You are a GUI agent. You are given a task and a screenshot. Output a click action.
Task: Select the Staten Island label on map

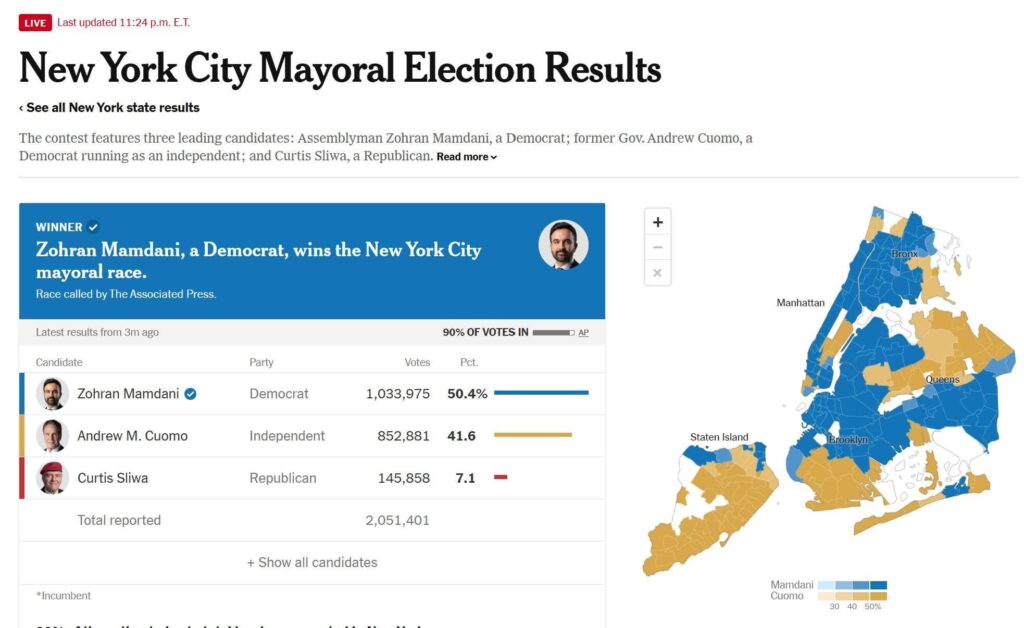pos(719,437)
